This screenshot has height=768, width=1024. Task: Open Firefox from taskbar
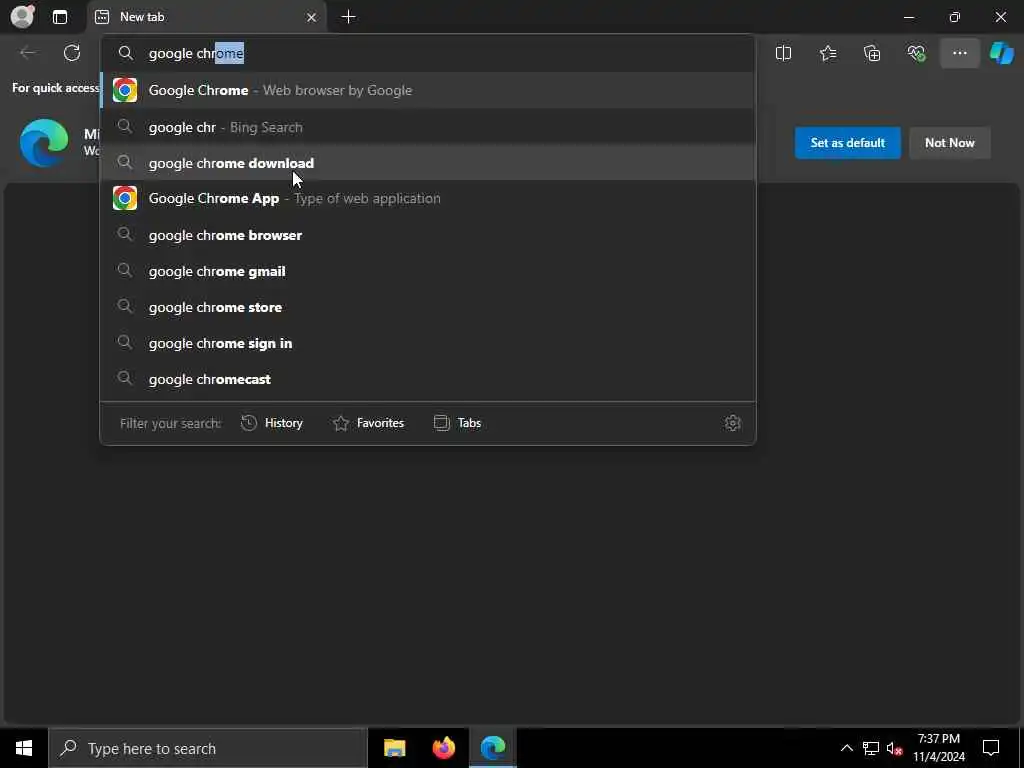pyautogui.click(x=443, y=748)
